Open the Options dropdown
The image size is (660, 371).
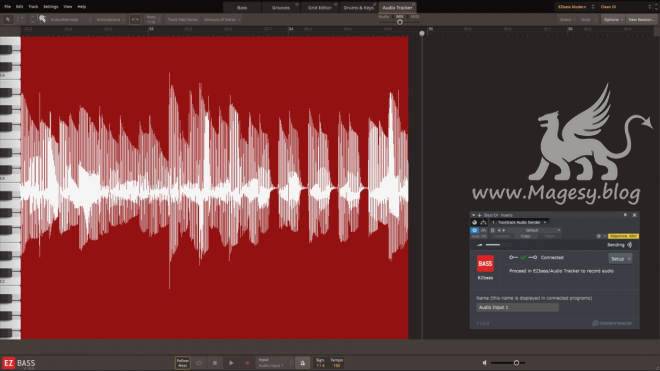coord(612,19)
